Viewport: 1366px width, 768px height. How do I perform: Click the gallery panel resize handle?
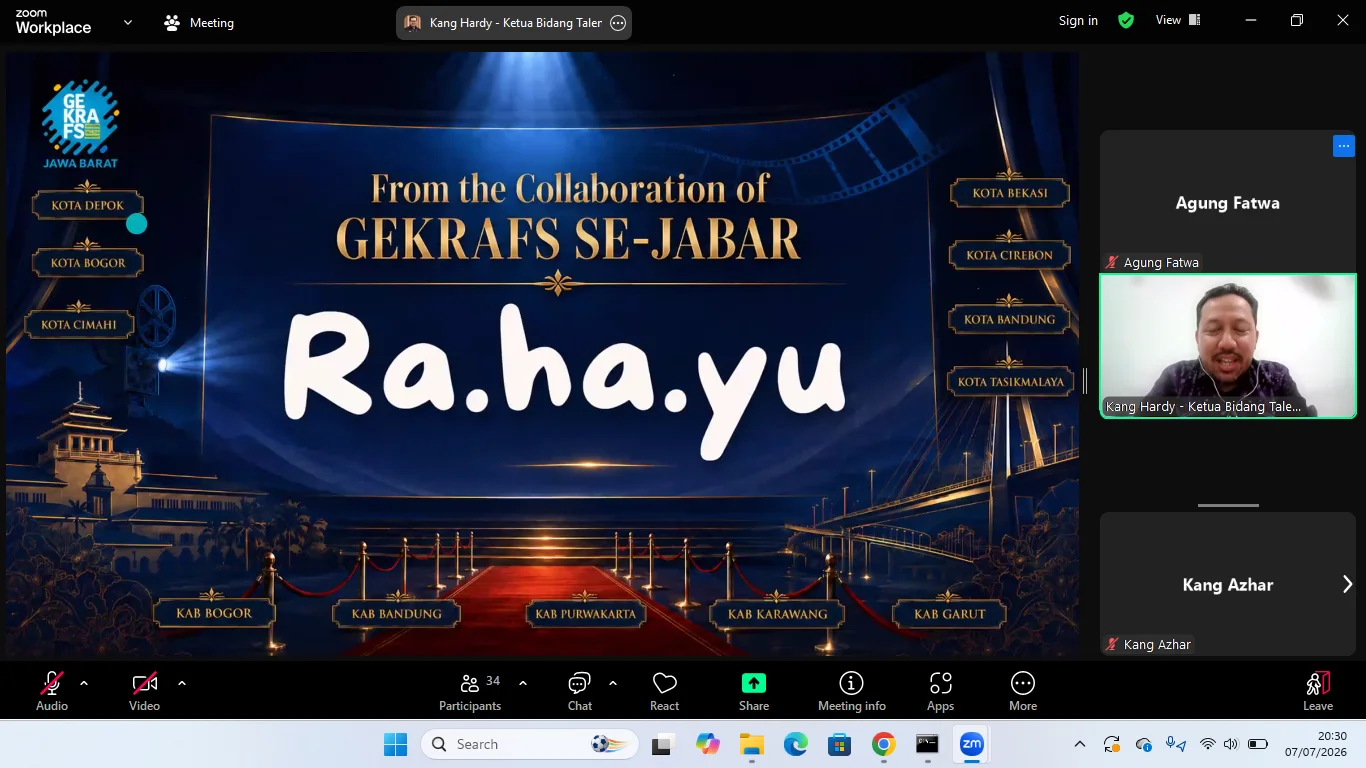(1085, 380)
